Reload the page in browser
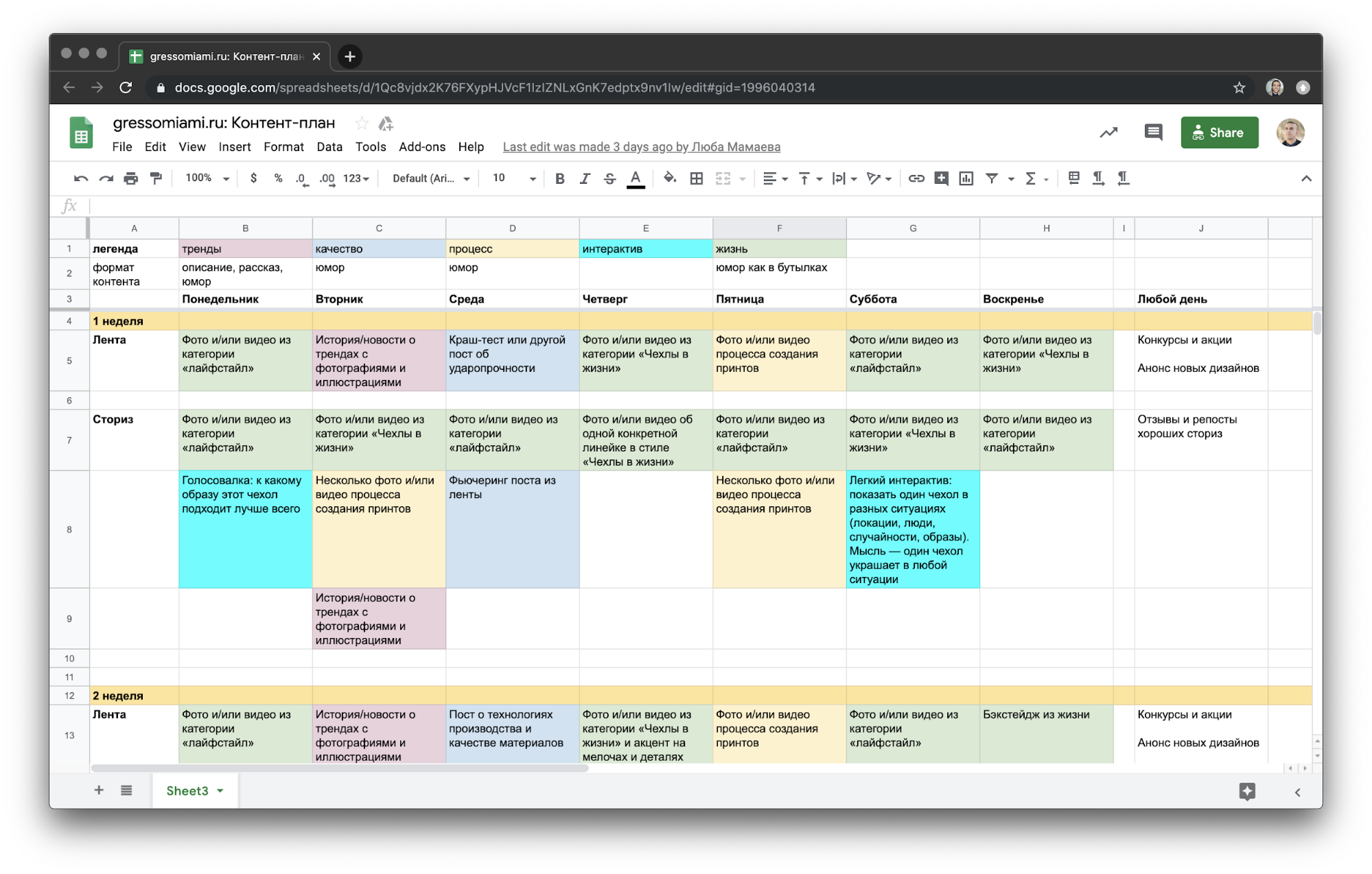 pos(126,87)
